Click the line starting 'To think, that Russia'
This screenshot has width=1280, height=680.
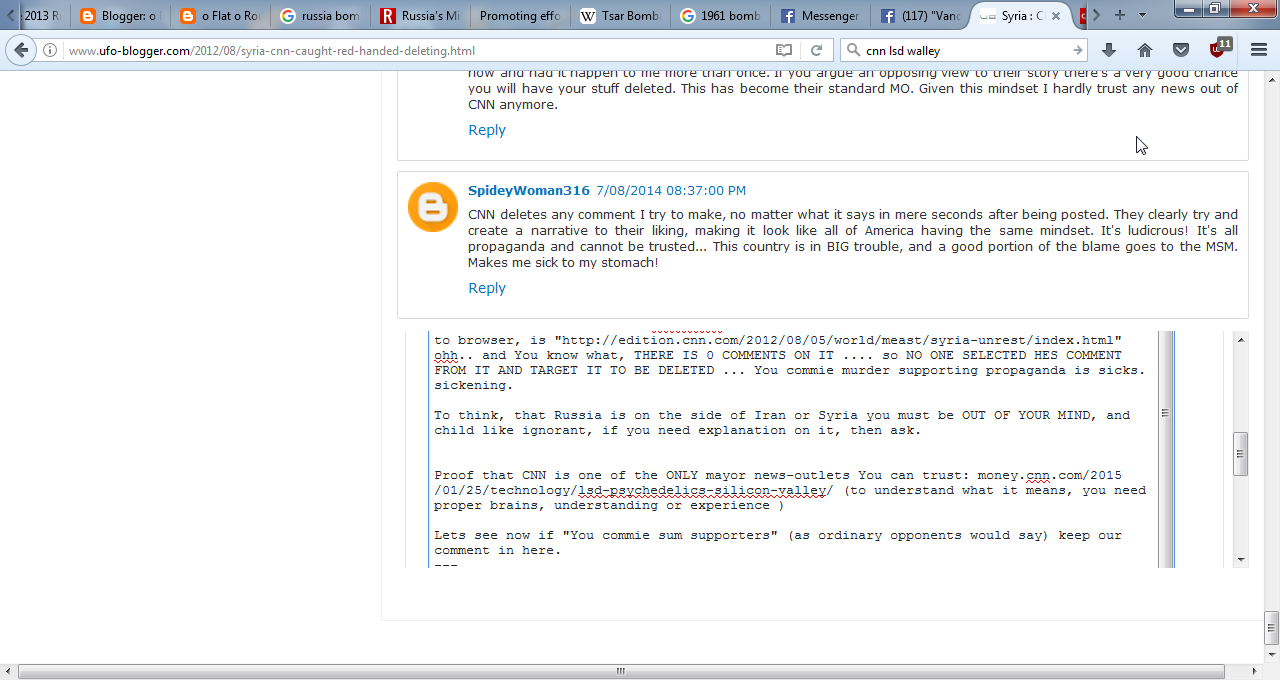pyautogui.click(x=782, y=415)
